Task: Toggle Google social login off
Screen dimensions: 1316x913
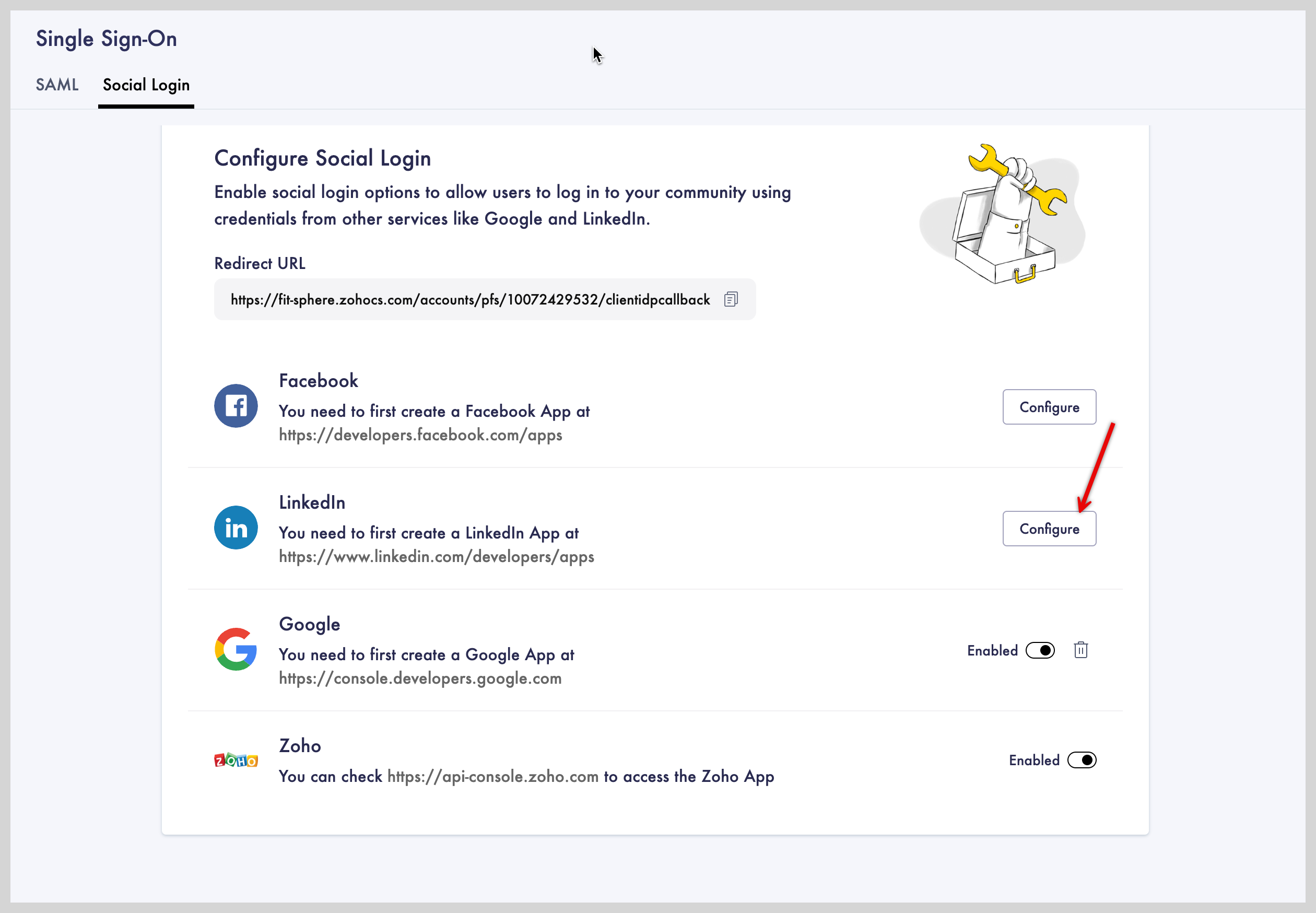Action: coord(1040,650)
